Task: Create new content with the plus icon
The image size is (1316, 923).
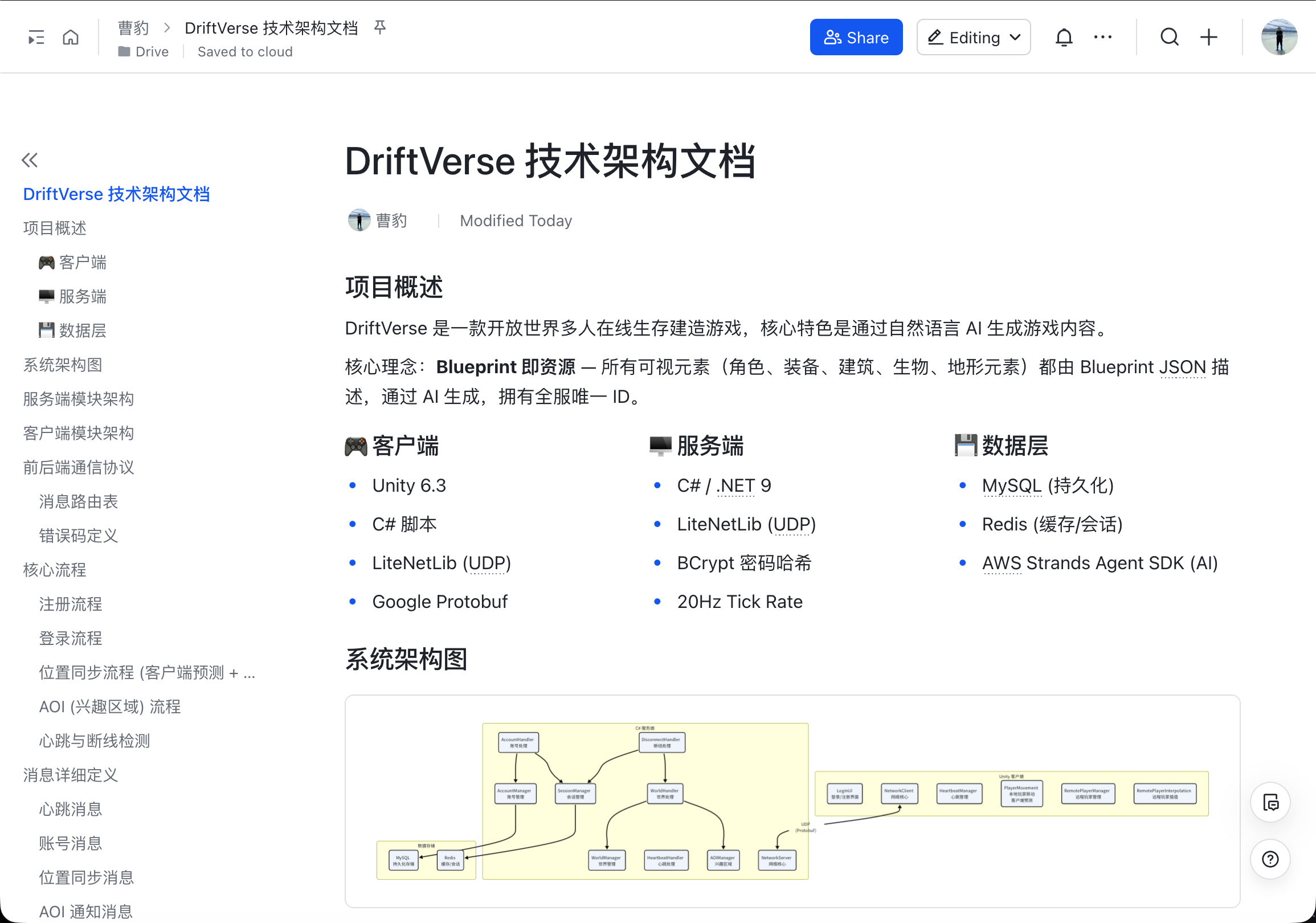Action: [x=1208, y=36]
